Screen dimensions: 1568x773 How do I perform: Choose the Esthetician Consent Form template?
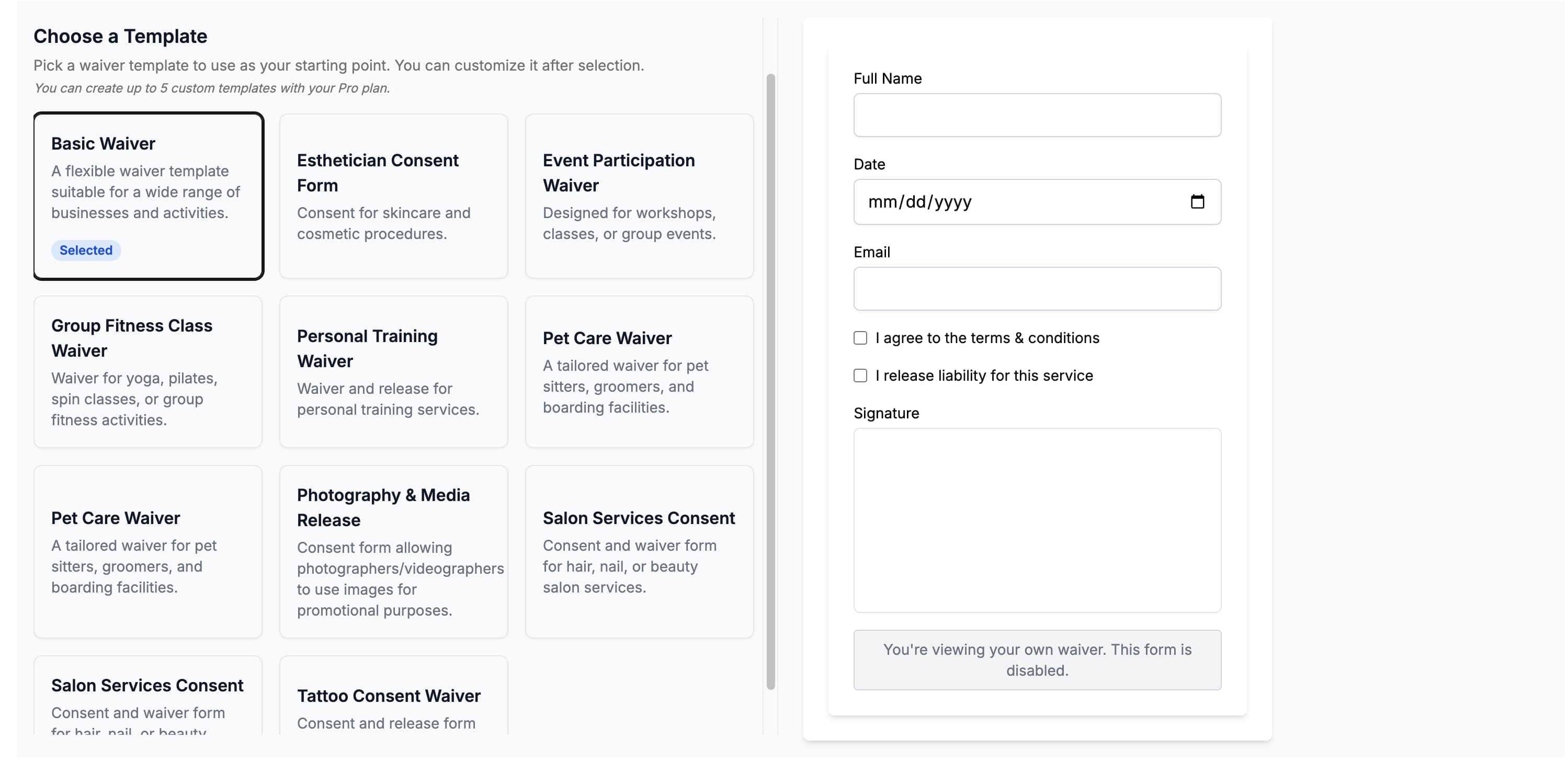pyautogui.click(x=393, y=196)
